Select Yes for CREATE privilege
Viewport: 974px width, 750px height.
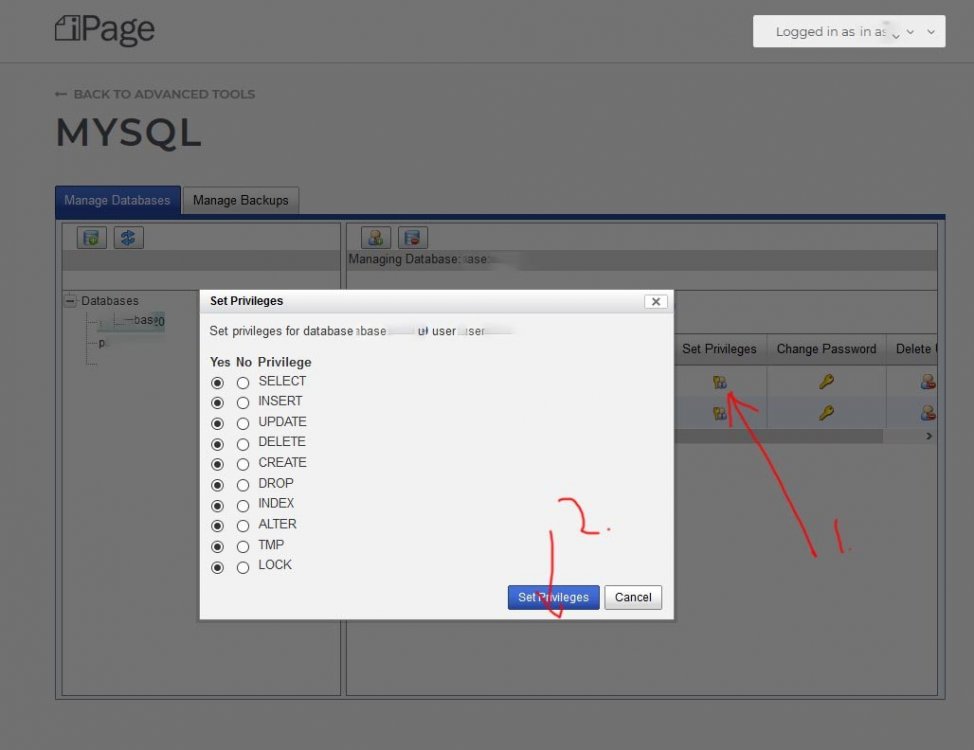click(217, 464)
